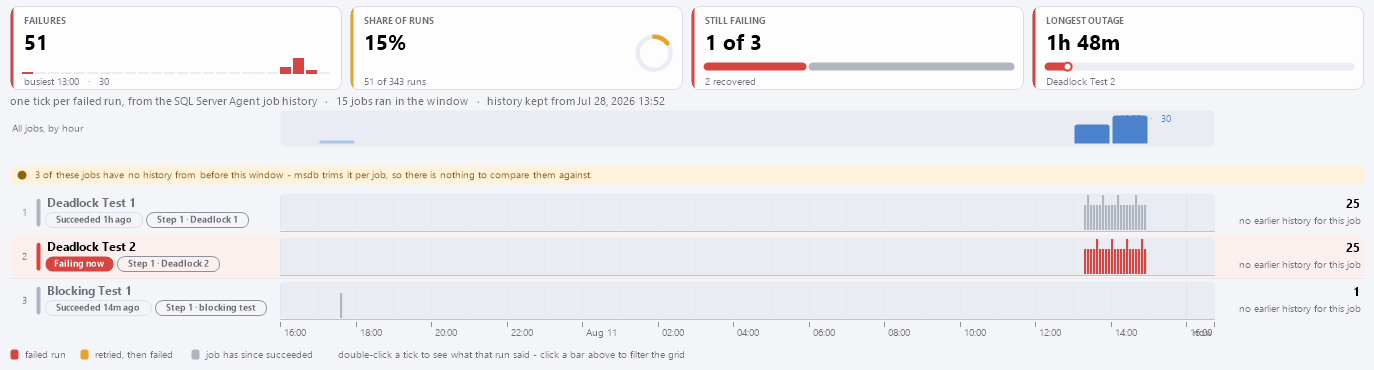
Task: Click the red 'Failing now' badge
Action: 79,263
